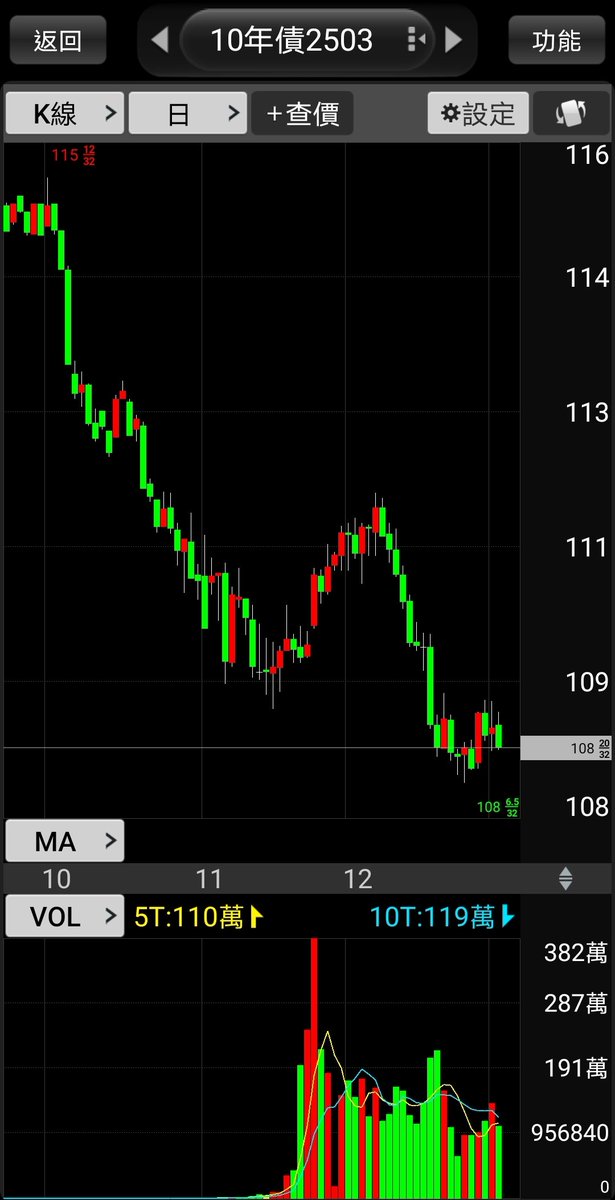Tap month 12 on the time axis
615x1200 pixels.
(x=358, y=879)
